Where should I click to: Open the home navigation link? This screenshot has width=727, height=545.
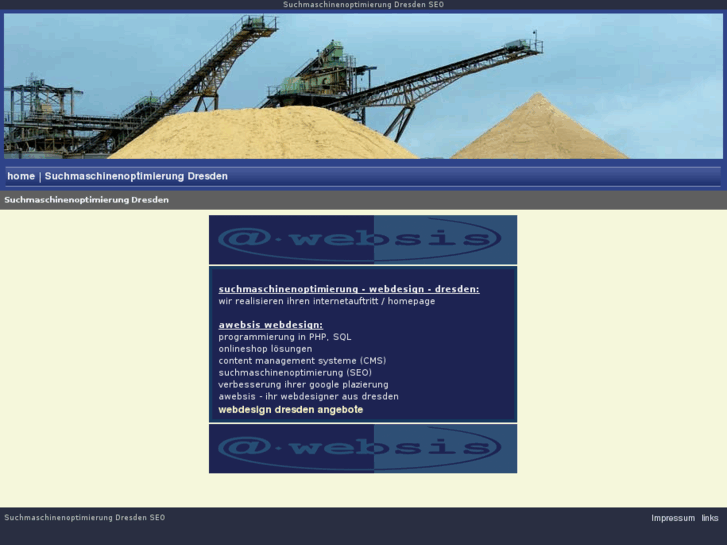click(21, 176)
